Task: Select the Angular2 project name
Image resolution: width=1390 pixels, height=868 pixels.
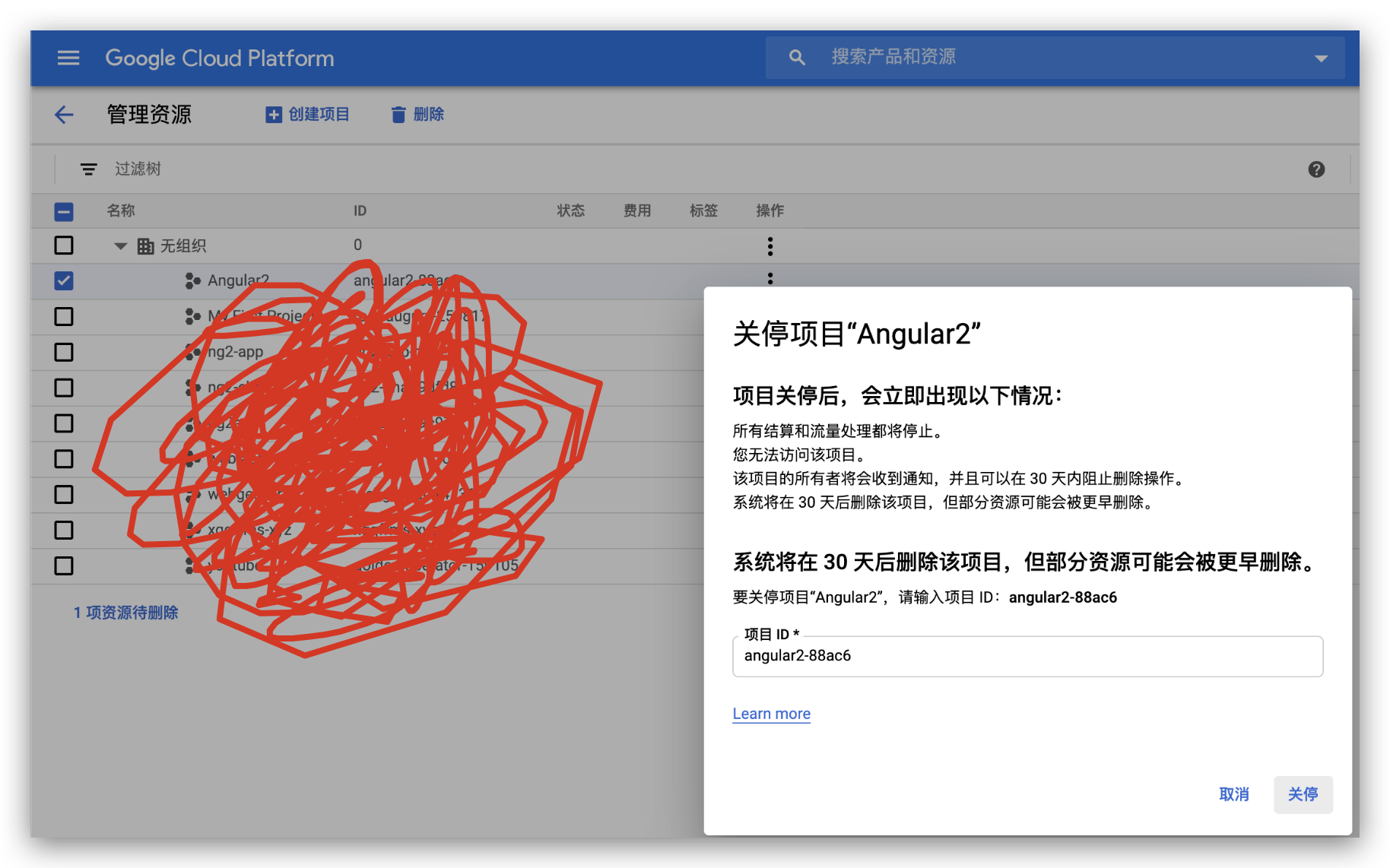Action: (238, 280)
